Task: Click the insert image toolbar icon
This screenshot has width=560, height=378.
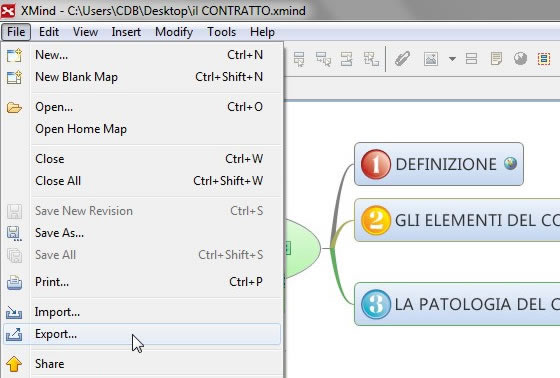Action: click(431, 59)
